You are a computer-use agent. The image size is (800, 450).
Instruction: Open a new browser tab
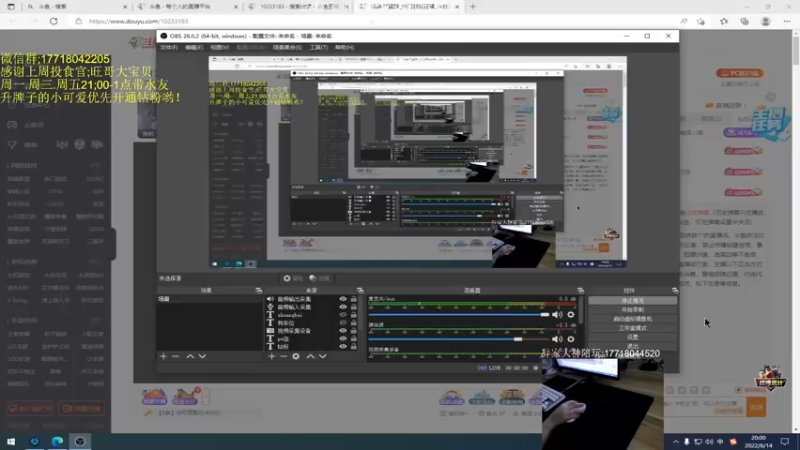tap(472, 7)
